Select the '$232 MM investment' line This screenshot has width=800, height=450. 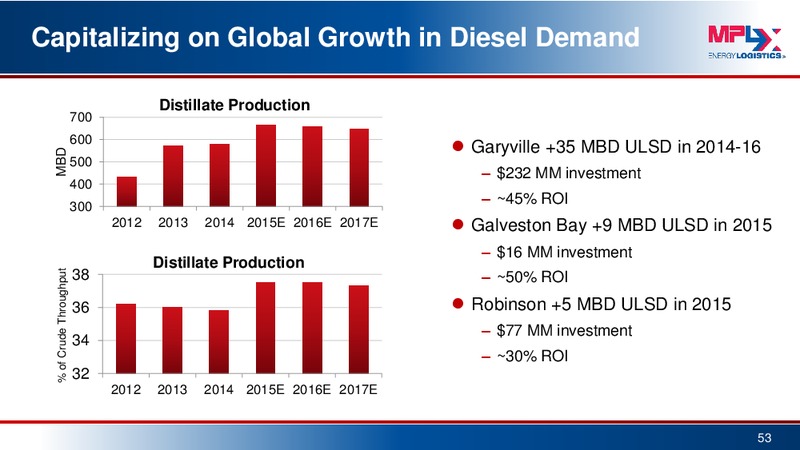pyautogui.click(x=568, y=173)
